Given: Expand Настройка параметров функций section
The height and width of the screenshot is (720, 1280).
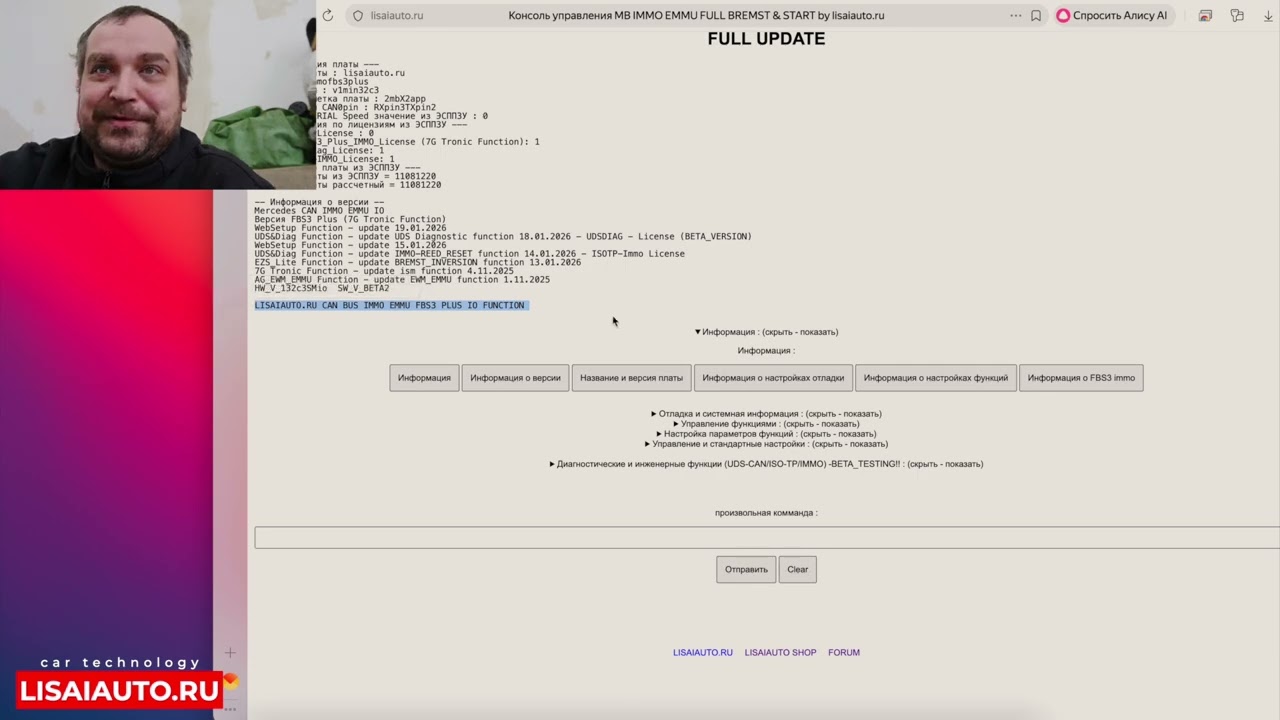Looking at the screenshot, I should tap(766, 434).
